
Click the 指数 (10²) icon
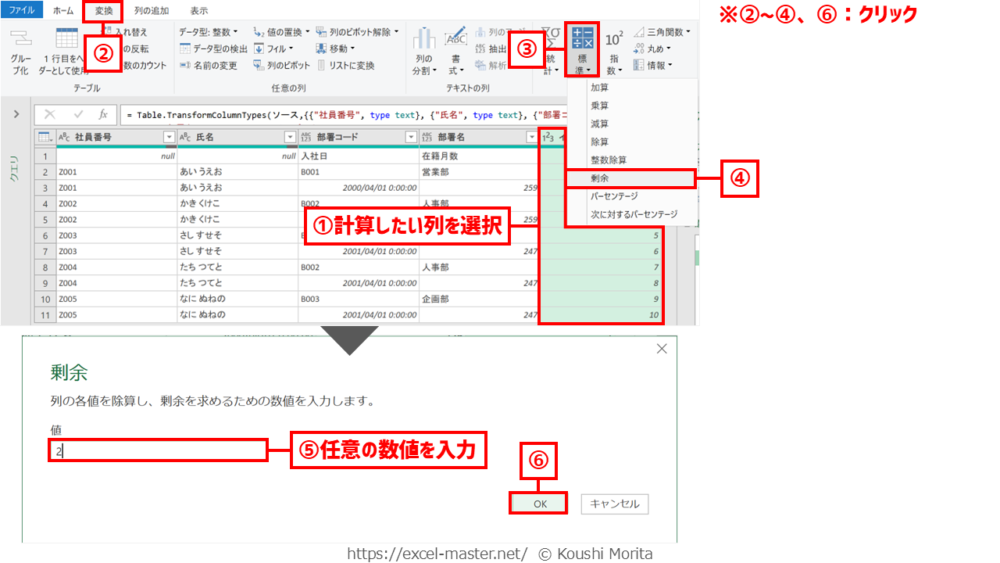click(614, 40)
